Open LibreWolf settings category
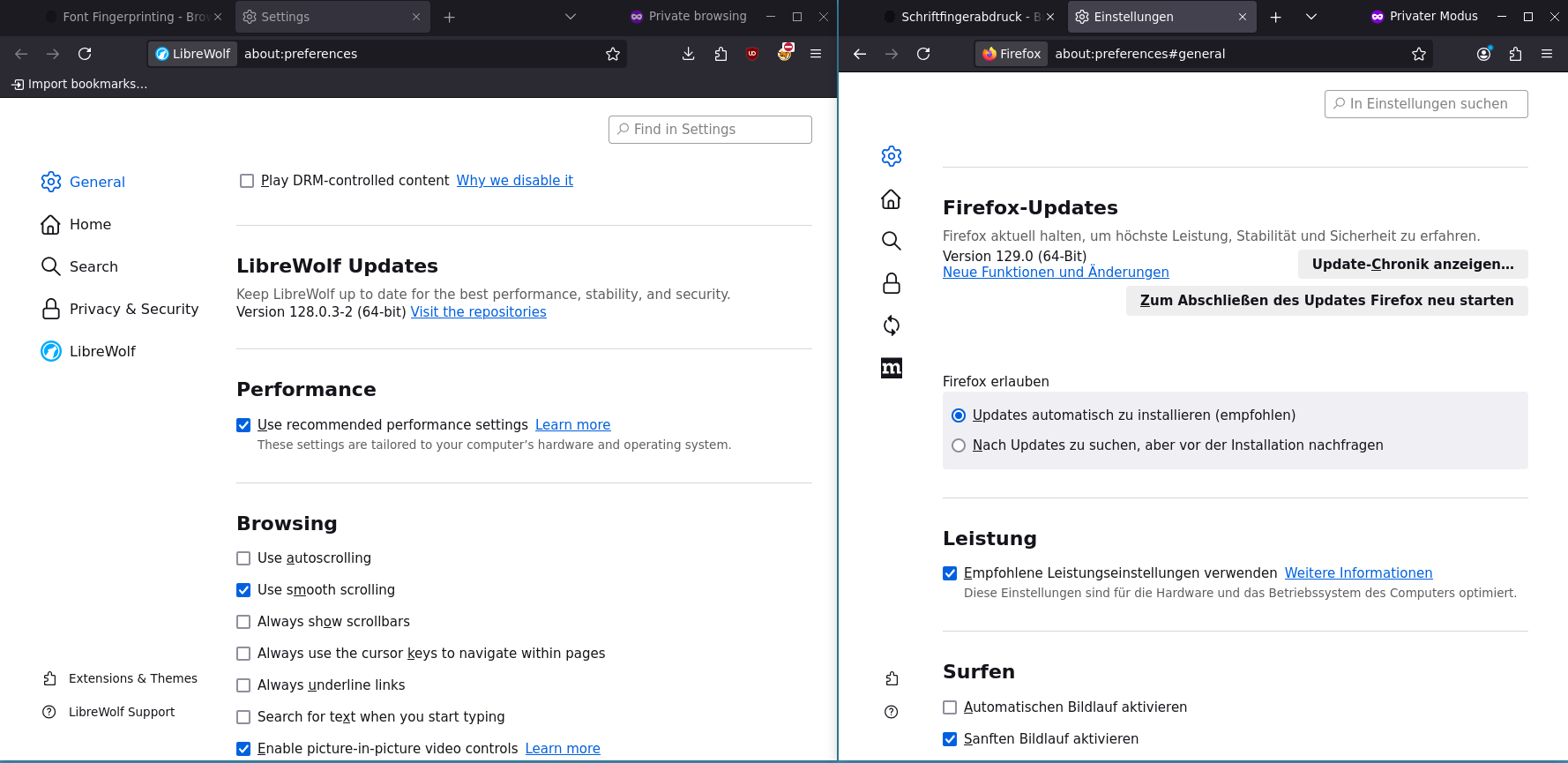Viewport: 1568px width, 763px height. pyautogui.click(x=89, y=351)
